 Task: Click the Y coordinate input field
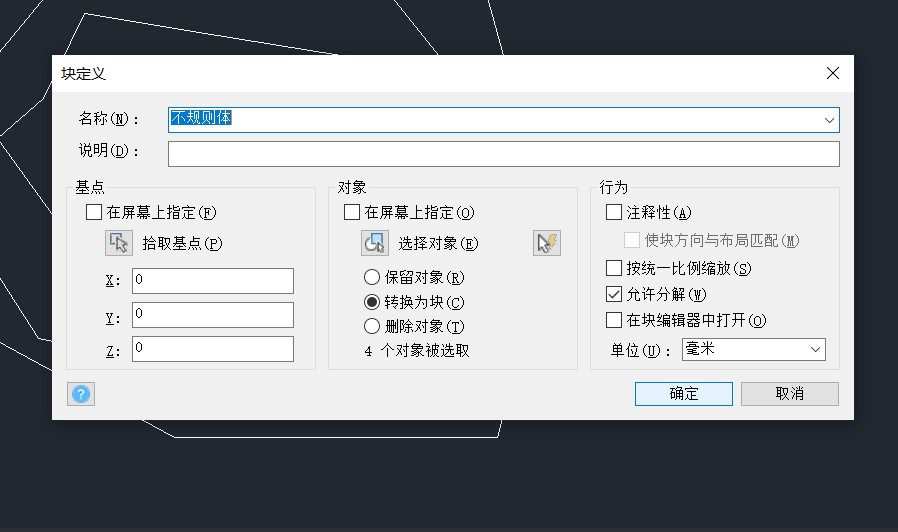click(213, 315)
